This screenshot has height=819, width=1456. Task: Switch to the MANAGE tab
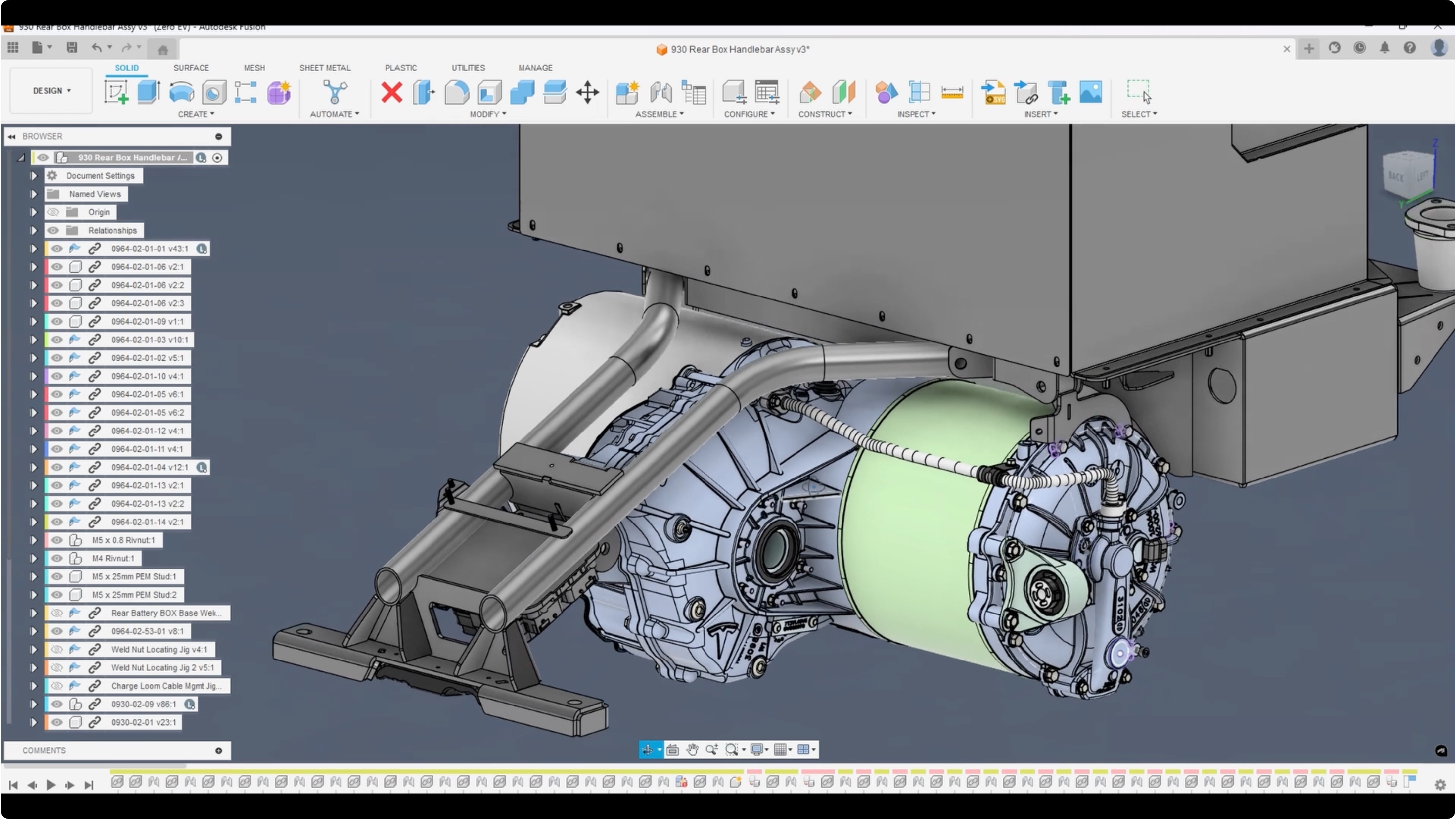coord(535,68)
